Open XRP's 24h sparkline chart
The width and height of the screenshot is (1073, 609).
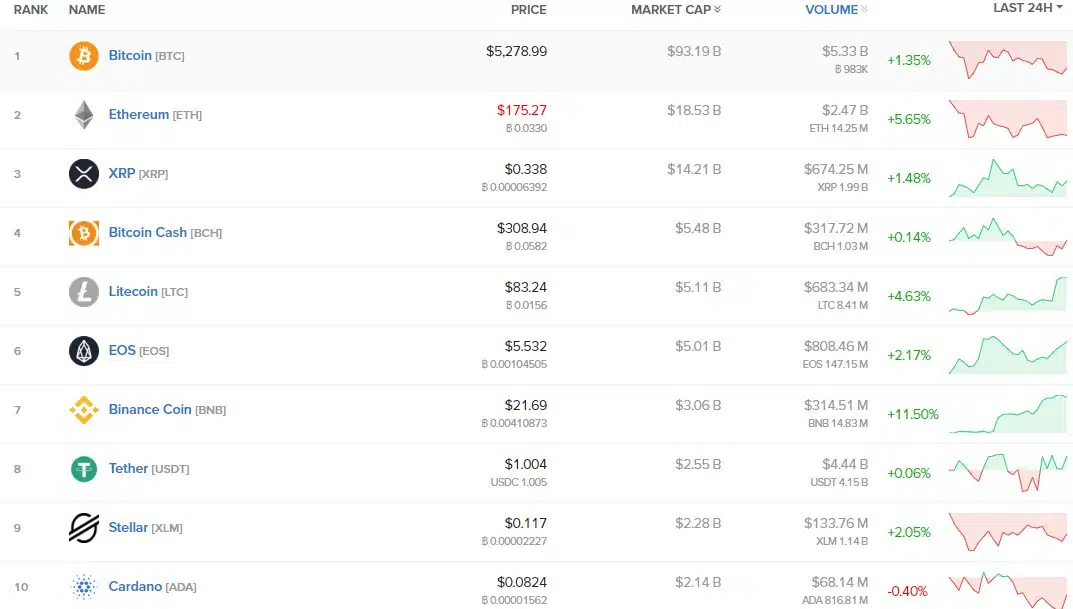[x=1007, y=178]
